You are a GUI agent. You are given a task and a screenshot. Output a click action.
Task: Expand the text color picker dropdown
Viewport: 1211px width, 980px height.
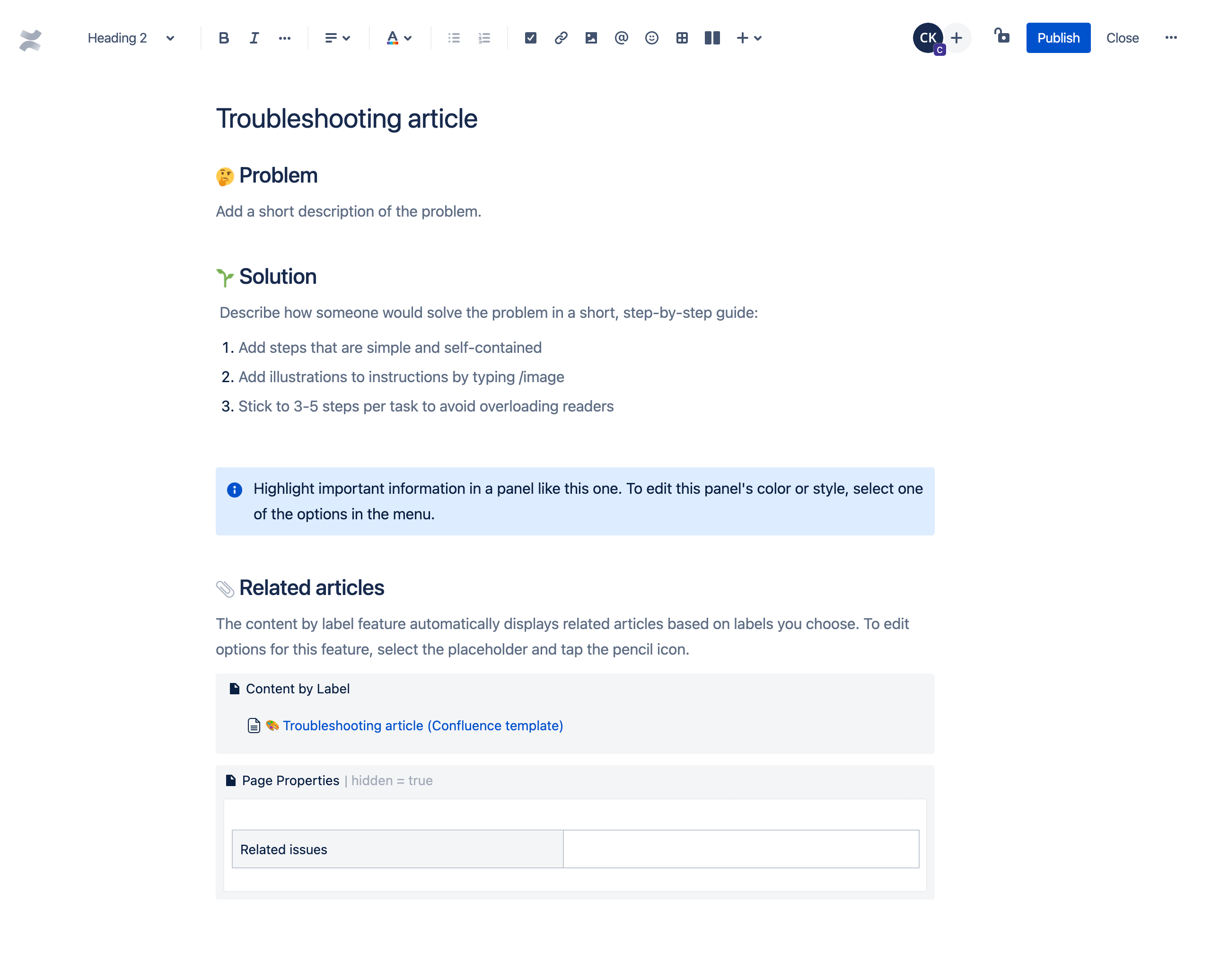tap(411, 38)
